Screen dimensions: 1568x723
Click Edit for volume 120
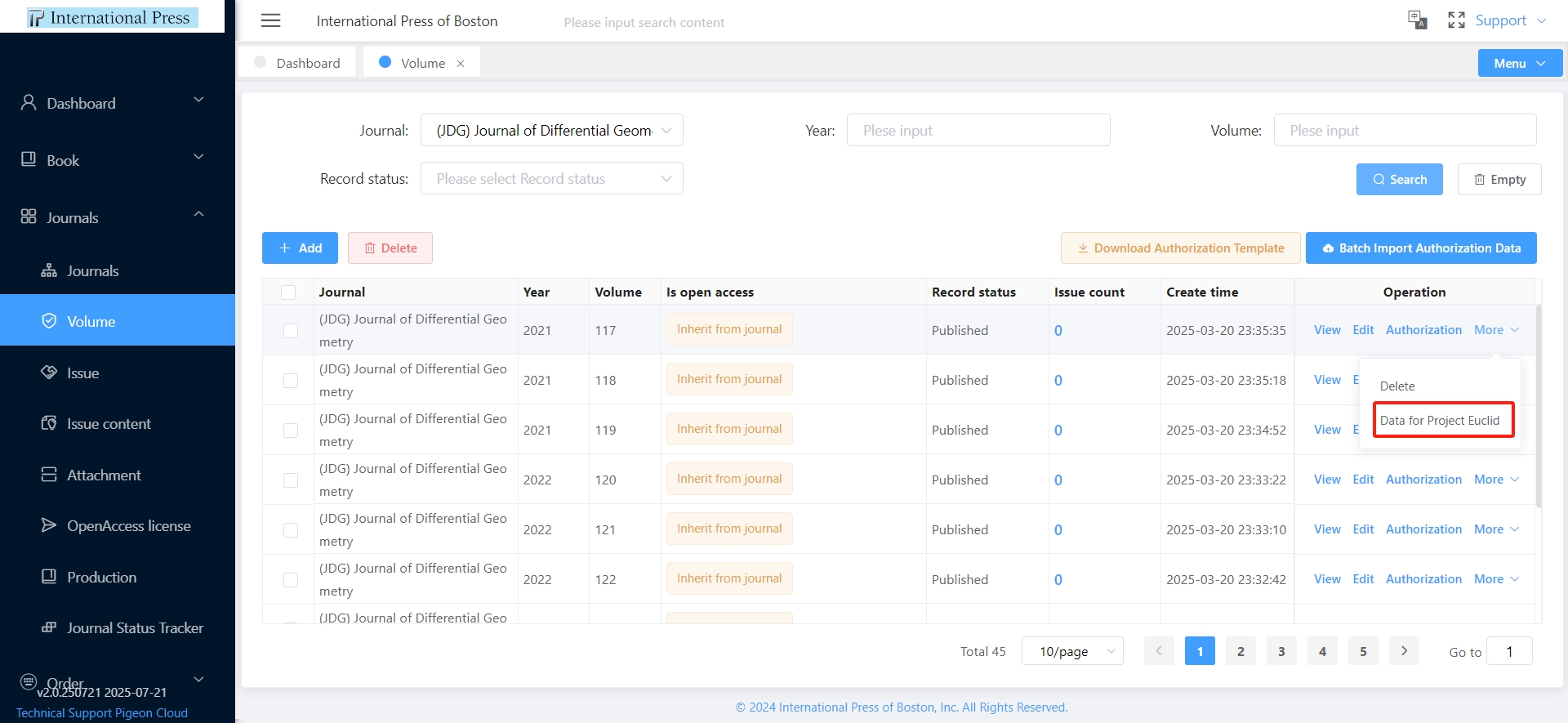click(x=1363, y=479)
